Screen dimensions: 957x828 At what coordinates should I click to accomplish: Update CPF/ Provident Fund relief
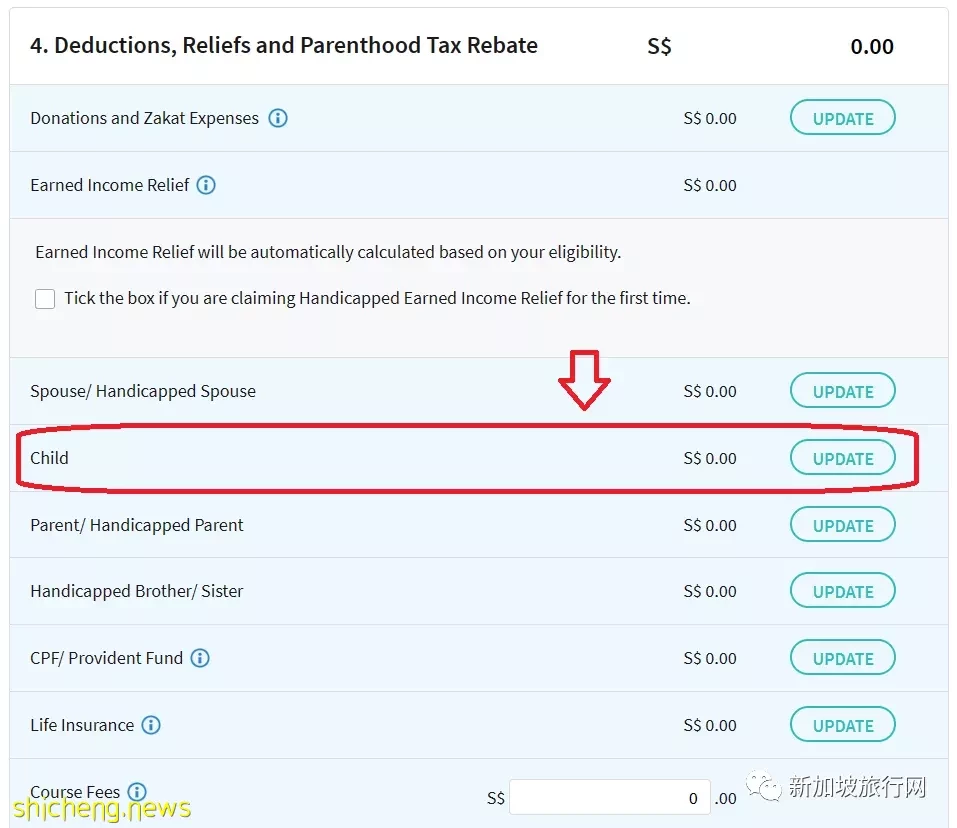[842, 658]
